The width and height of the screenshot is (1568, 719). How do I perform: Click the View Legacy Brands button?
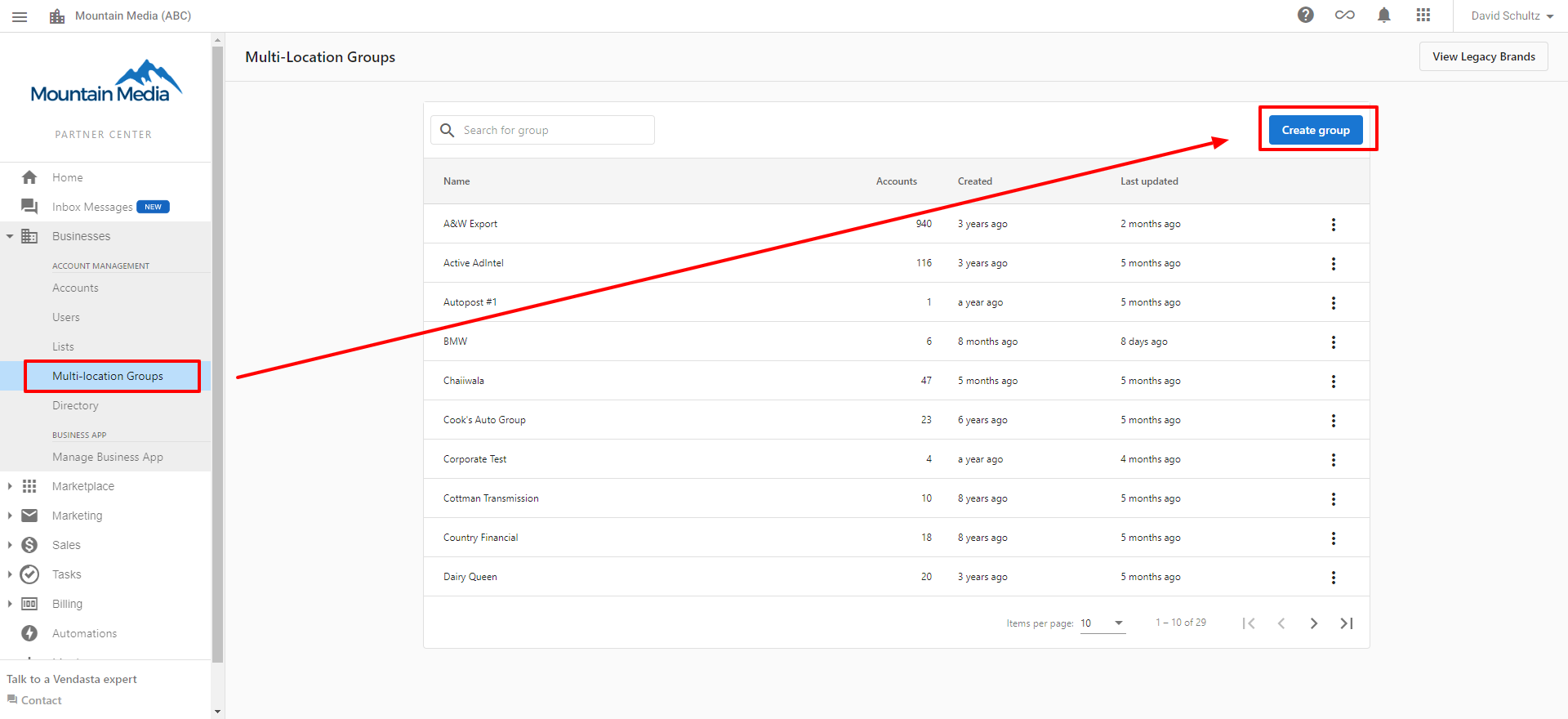point(1484,56)
